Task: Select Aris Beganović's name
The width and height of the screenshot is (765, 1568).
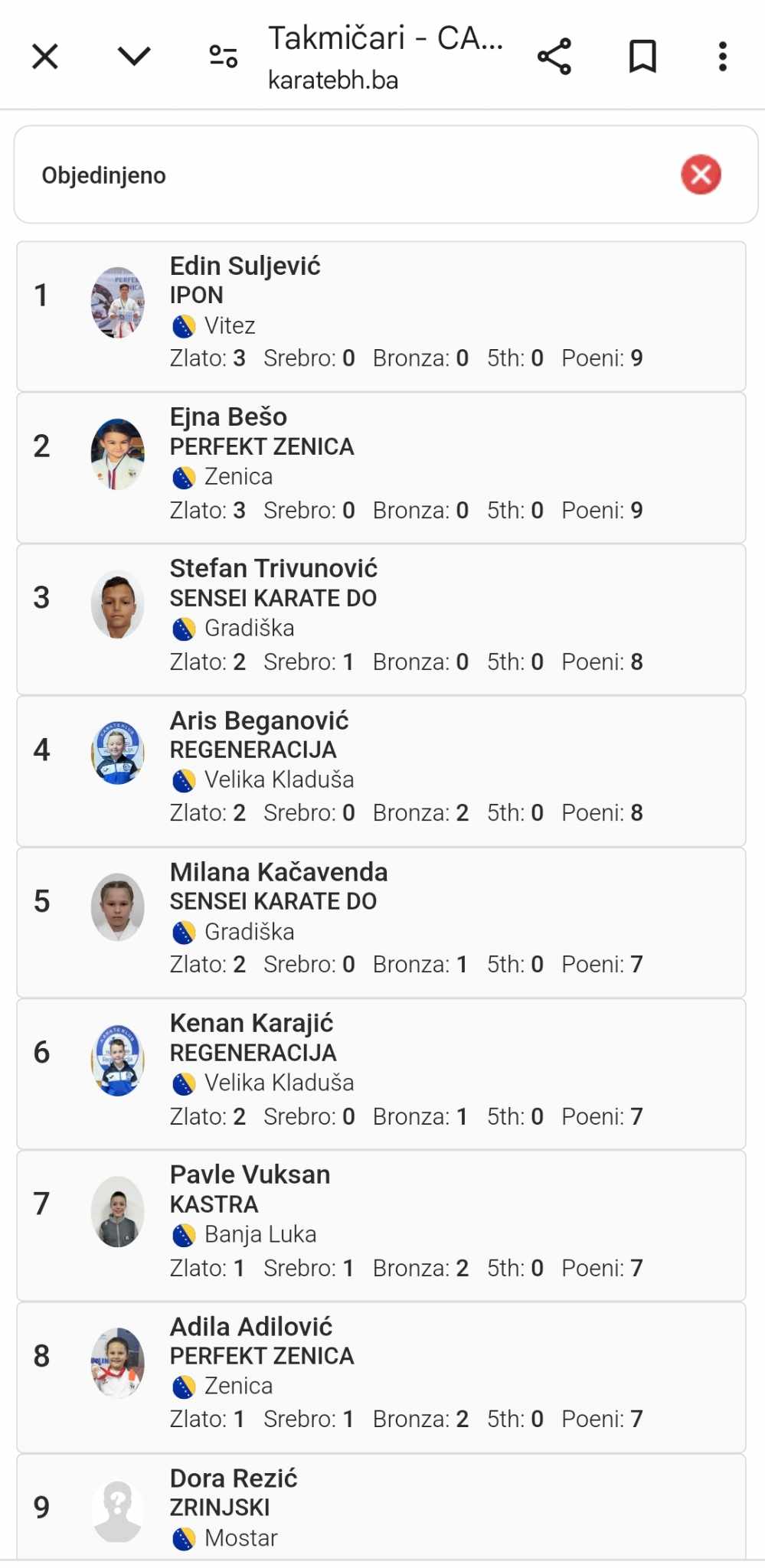Action: 259,720
